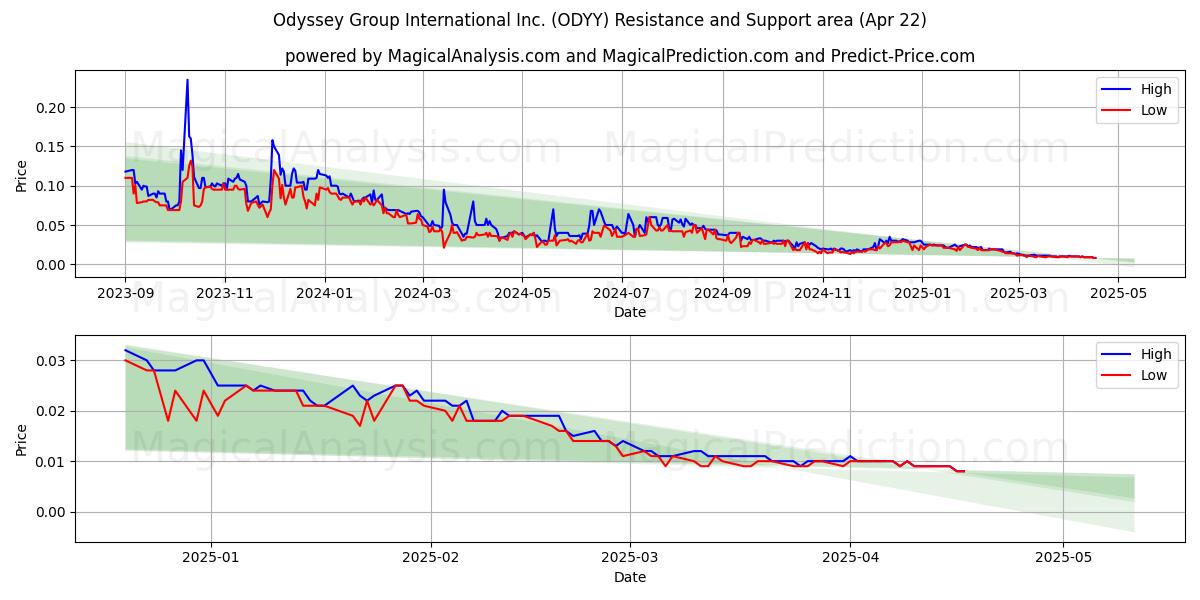Click y-axis value '0.03' in bottom chart
This screenshot has height=600, width=1200.
point(52,361)
